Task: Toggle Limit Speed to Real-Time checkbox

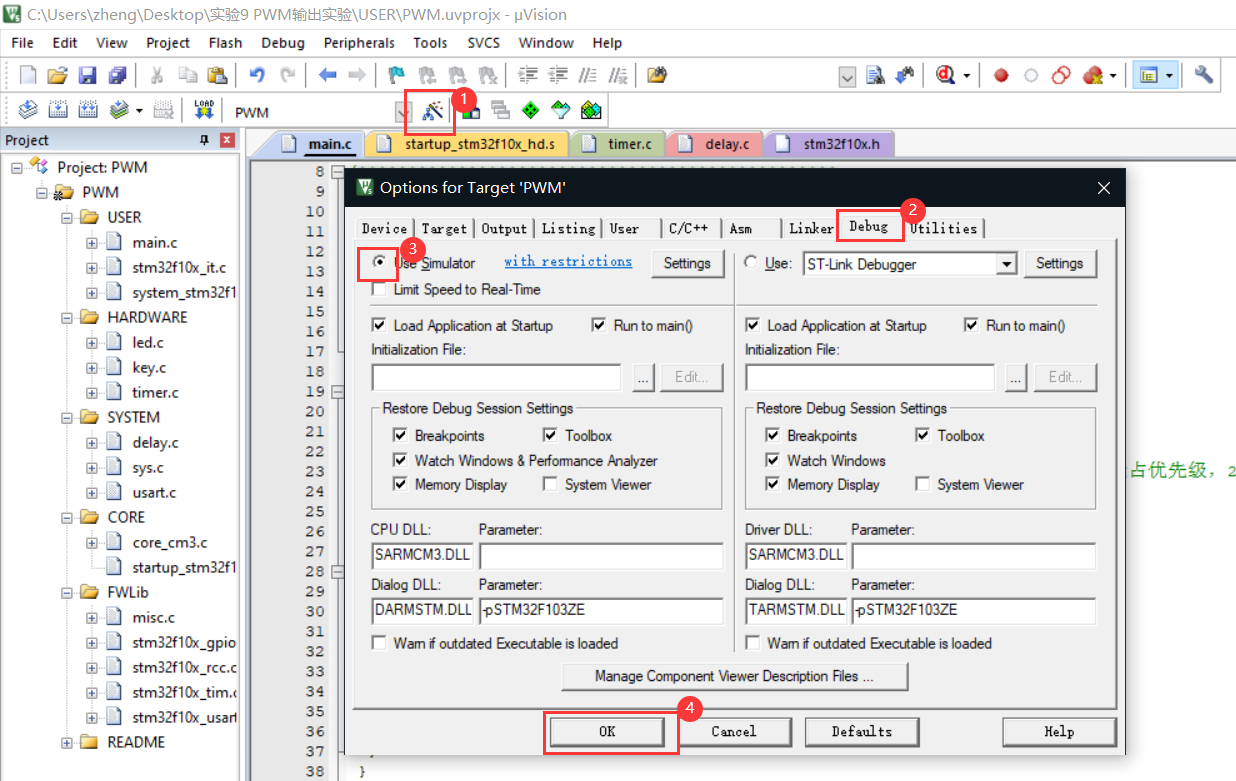Action: tap(379, 289)
